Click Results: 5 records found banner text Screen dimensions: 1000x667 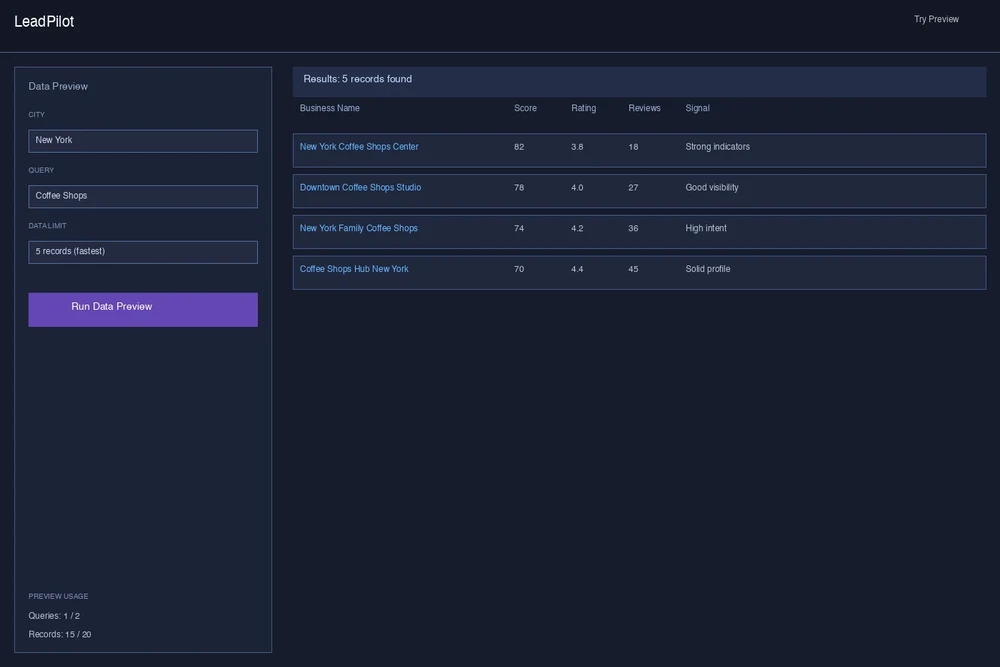[358, 79]
